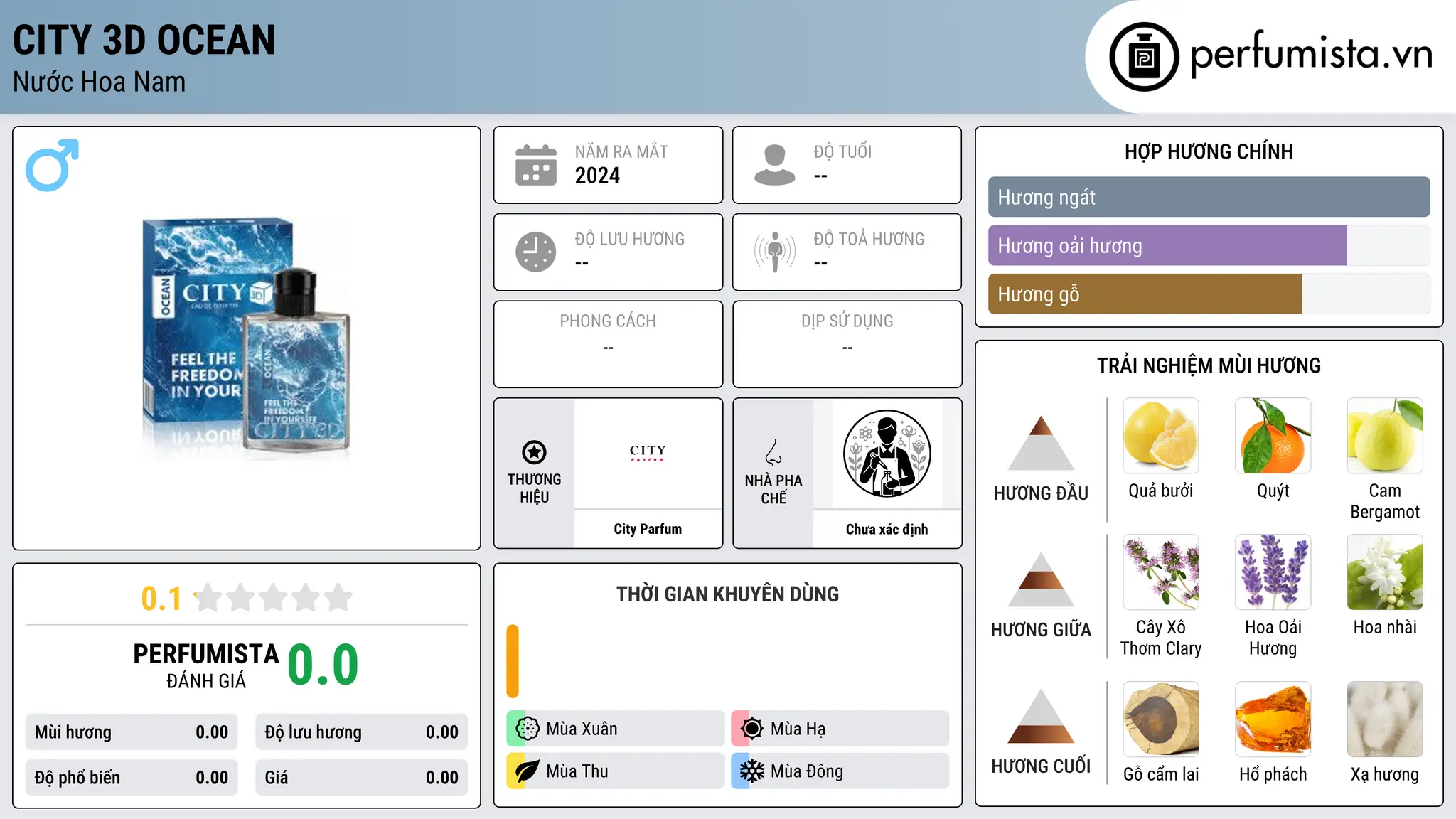Click the Perfumista đánh giá label
Screen dimensions: 1456x819
click(x=206, y=665)
